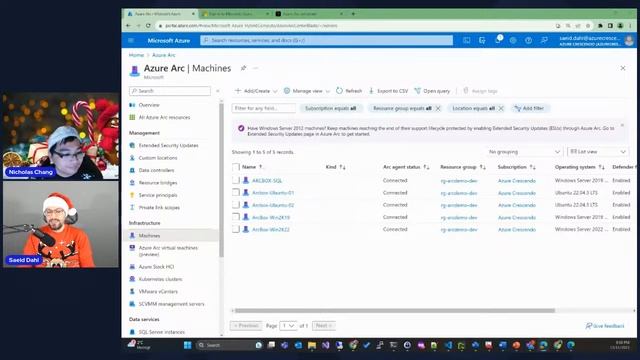Check the ARCBOX-SQL row checkbox
Viewport: 640px width, 360px height.
pyautogui.click(x=236, y=180)
